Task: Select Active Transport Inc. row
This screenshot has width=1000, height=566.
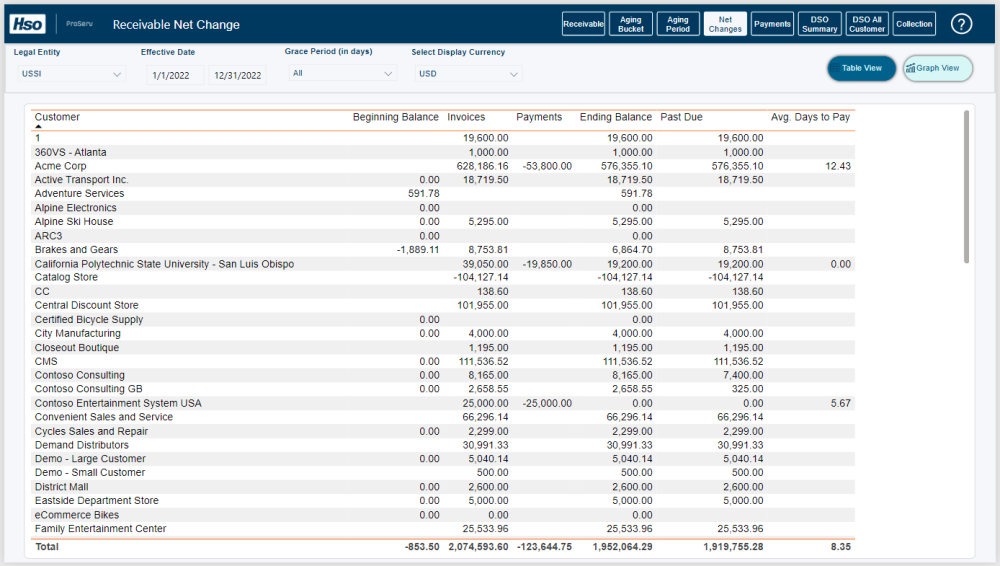Action: pyautogui.click(x=443, y=180)
